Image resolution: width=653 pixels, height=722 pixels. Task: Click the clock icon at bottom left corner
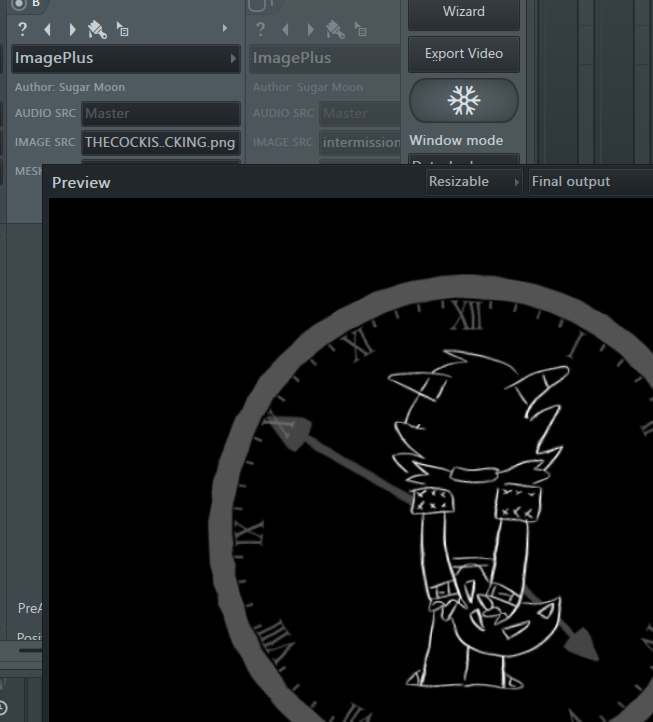point(2,707)
